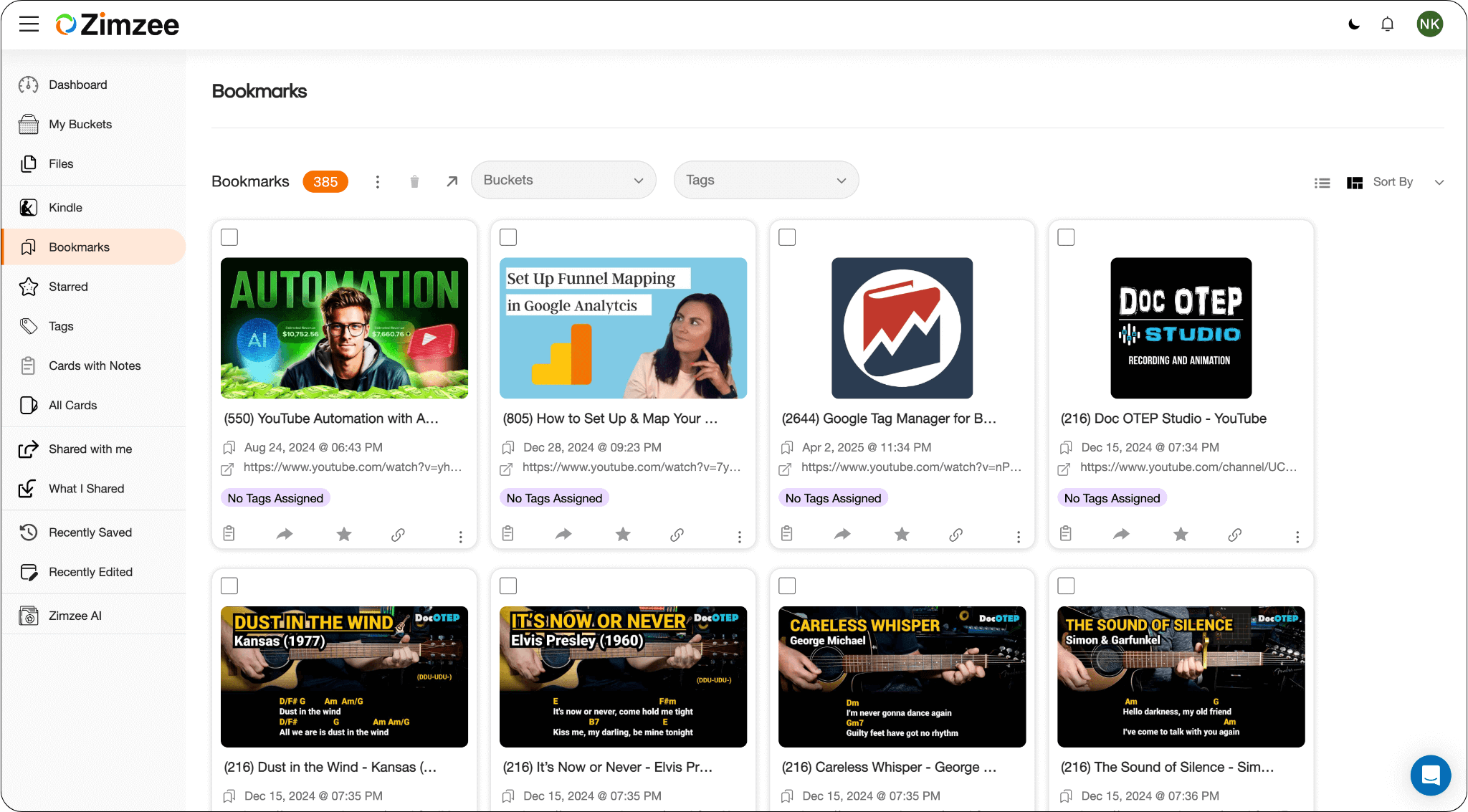Copy link of Google Tag Manager bookmark
The image size is (1468, 812).
(956, 535)
